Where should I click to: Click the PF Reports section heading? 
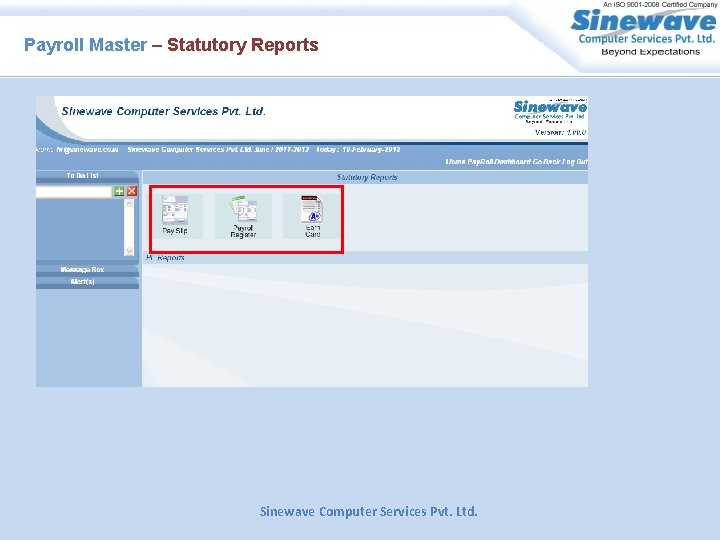[165, 258]
